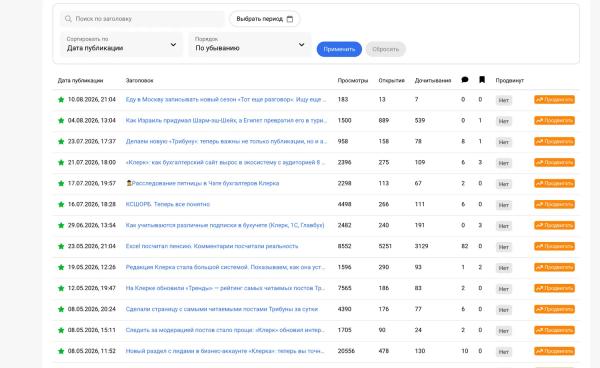
Task: Click the green star beside 10.08.2026 post
Action: pyautogui.click(x=61, y=100)
